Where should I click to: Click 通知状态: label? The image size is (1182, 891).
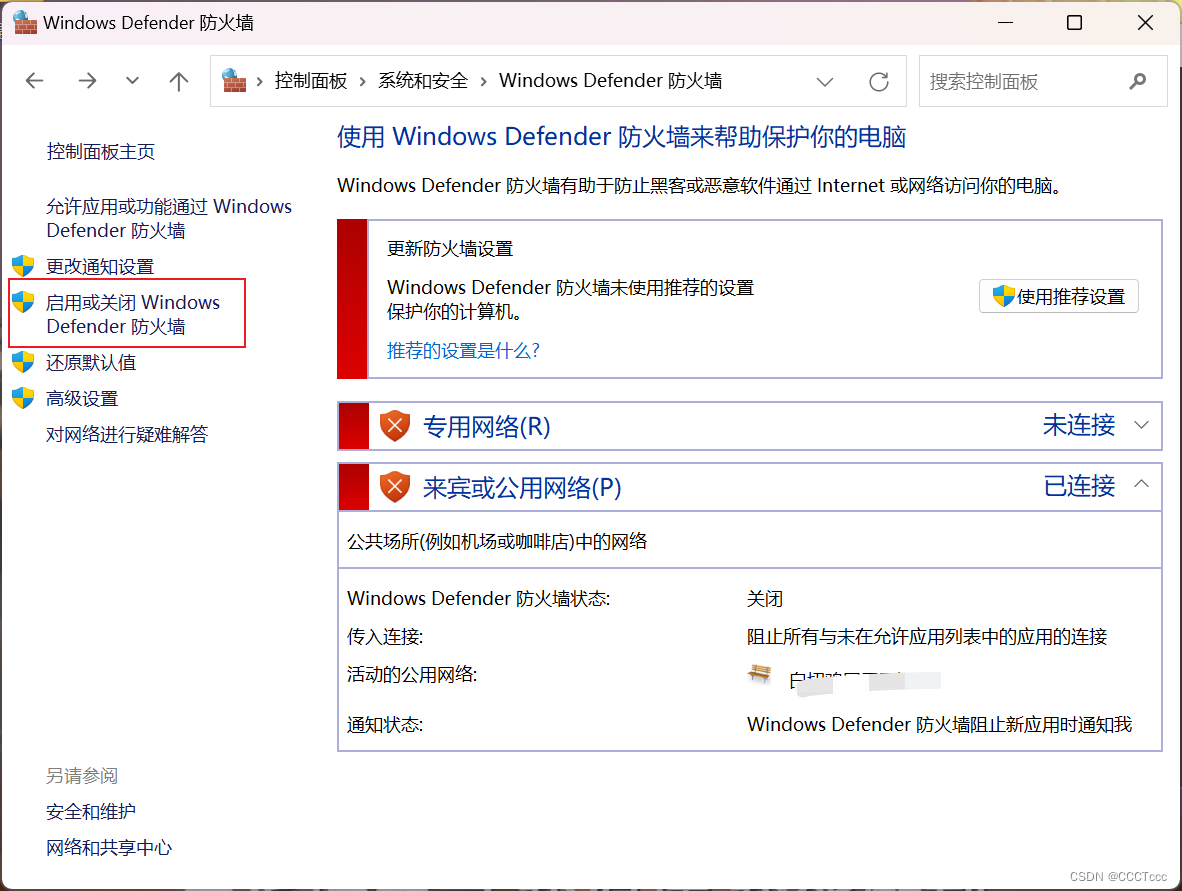tap(384, 725)
